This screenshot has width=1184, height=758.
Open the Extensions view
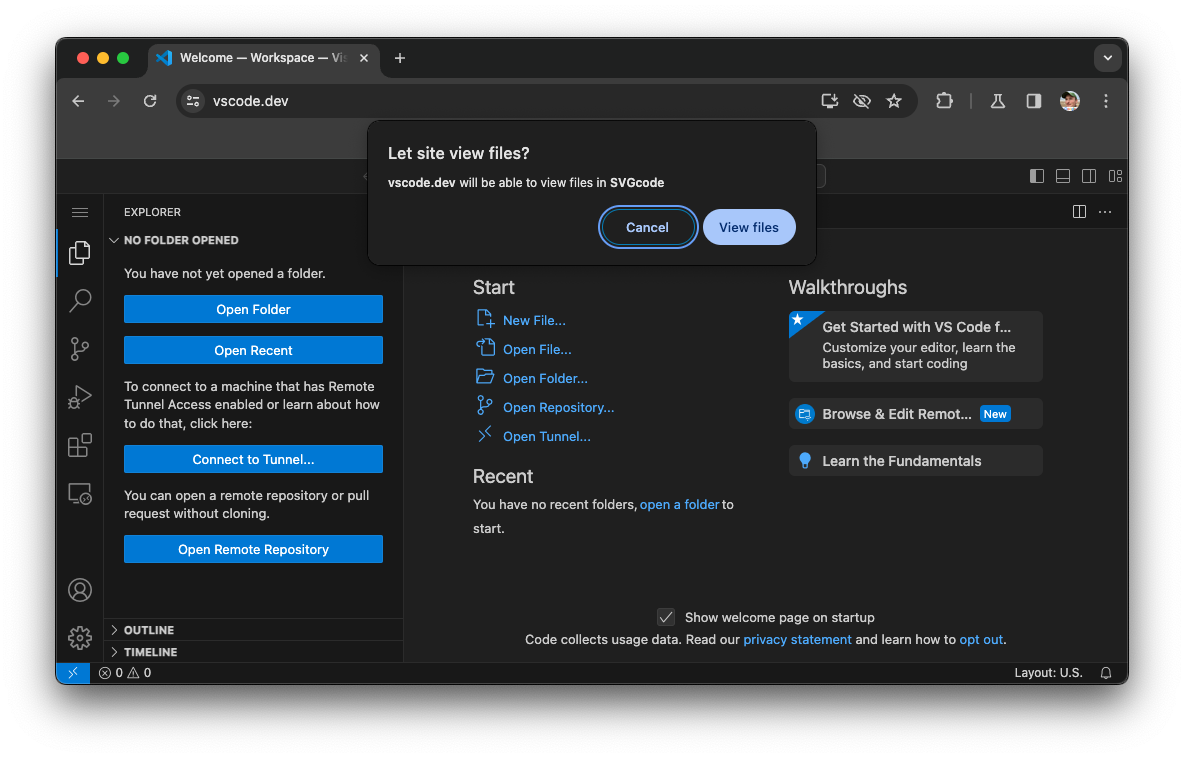(x=80, y=445)
